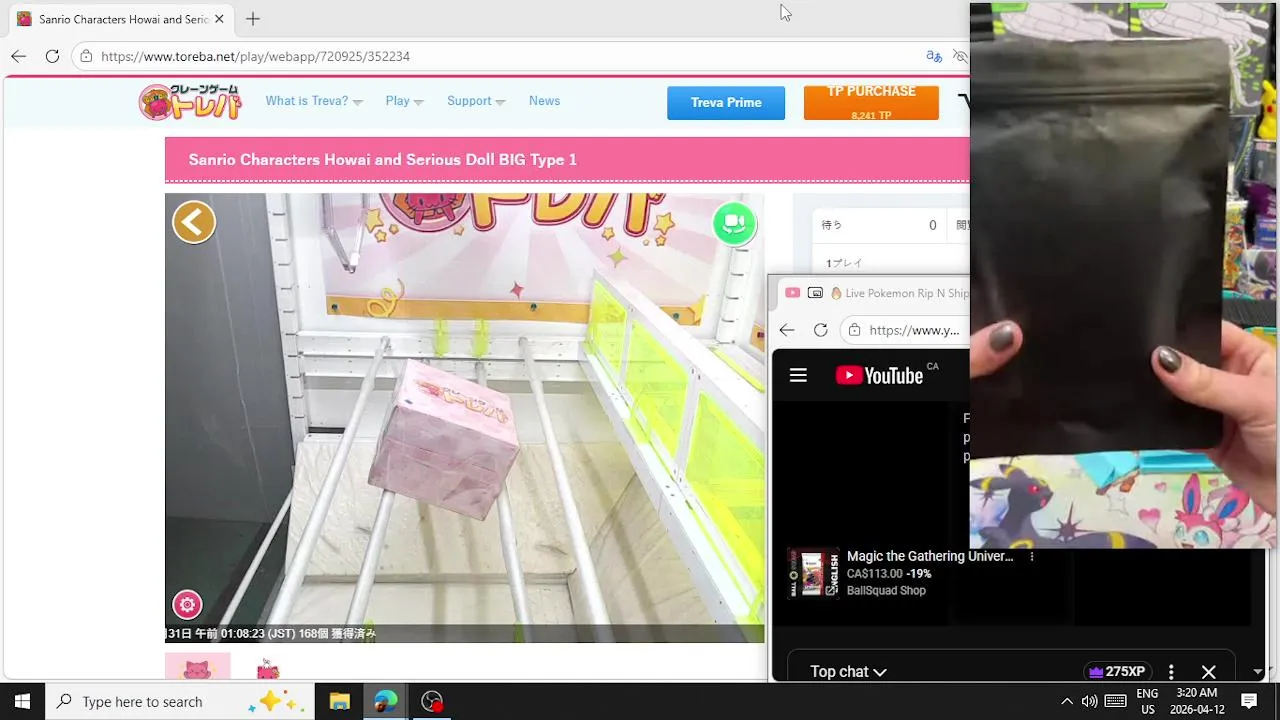Expand the What is Treva? menu
Image resolution: width=1280 pixels, height=720 pixels.
pos(314,101)
